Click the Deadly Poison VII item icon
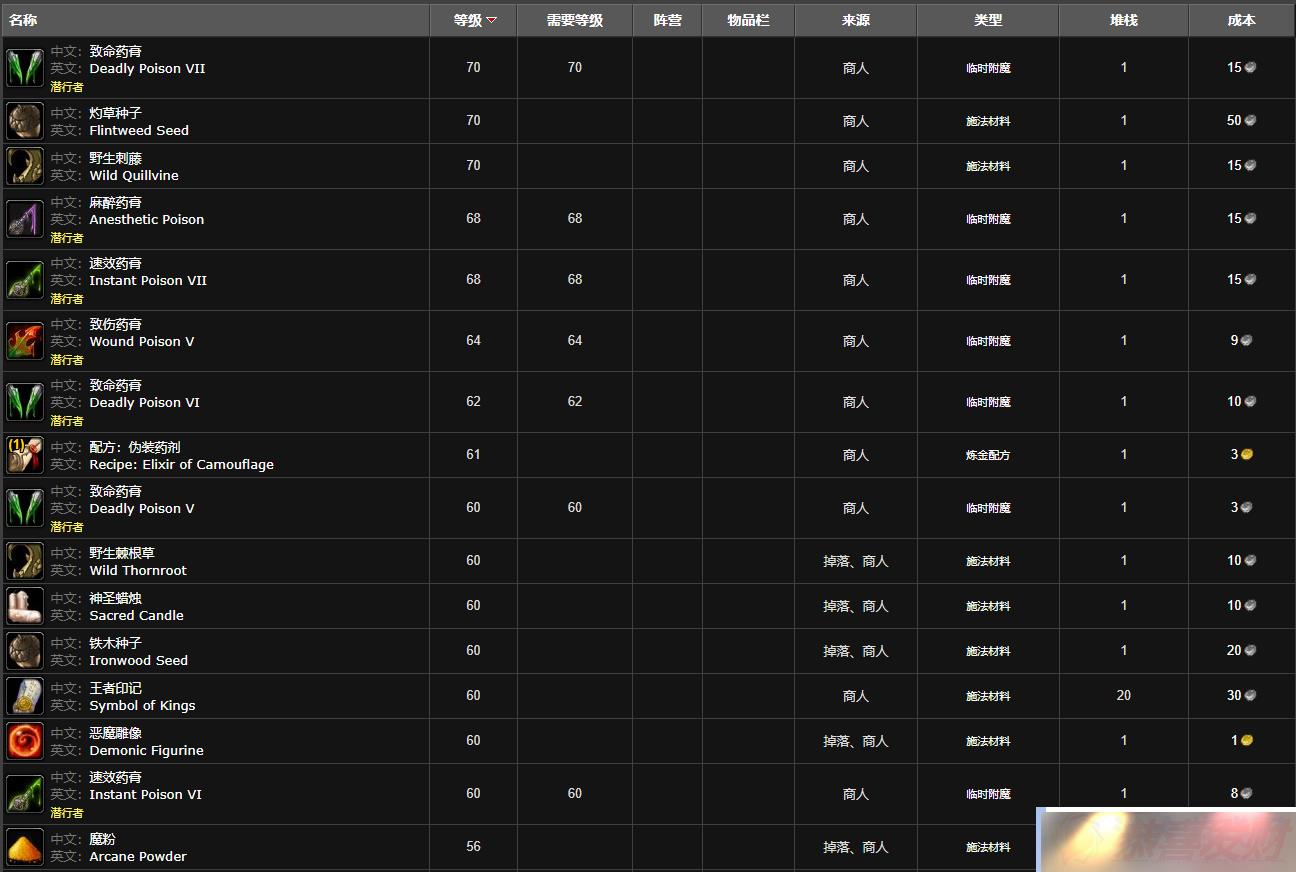1296x872 pixels. point(25,68)
